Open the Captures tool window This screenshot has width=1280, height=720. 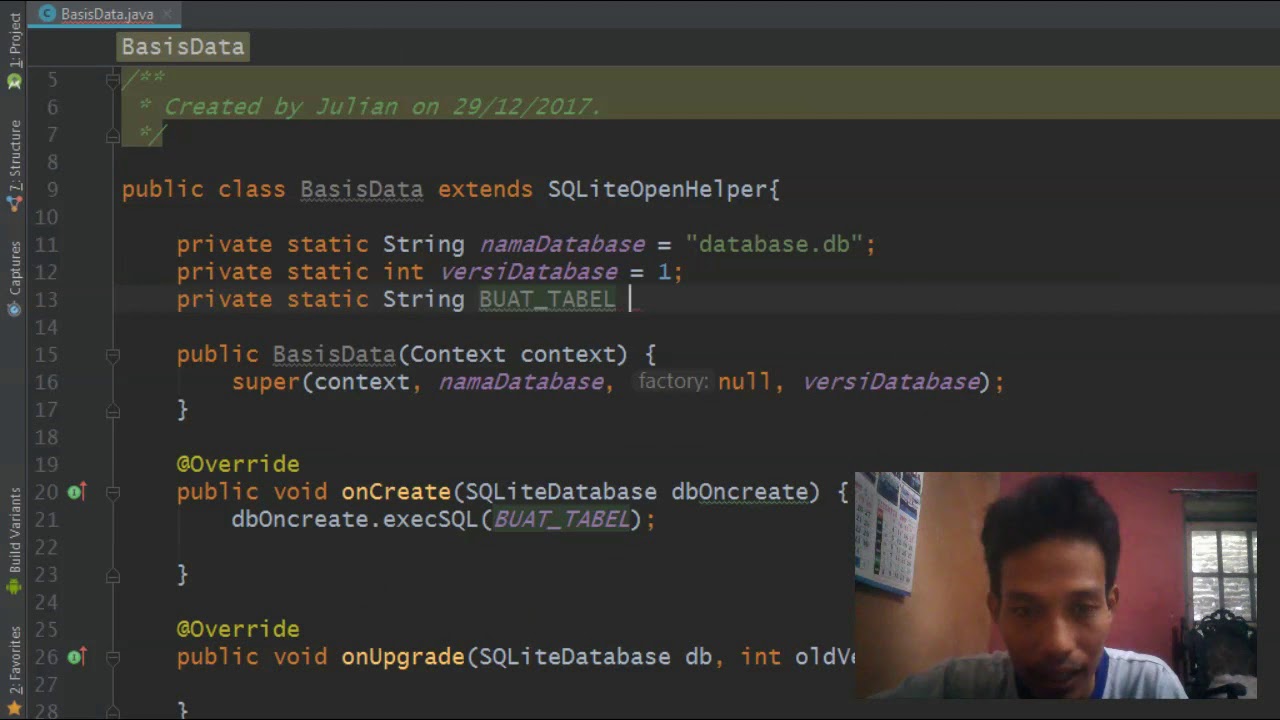(x=14, y=278)
